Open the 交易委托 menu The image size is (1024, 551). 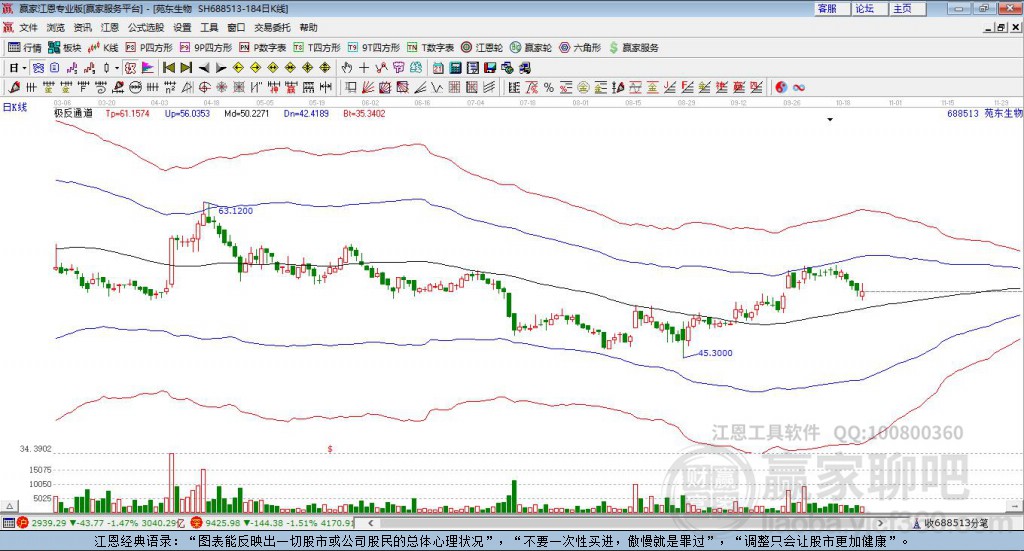(272, 27)
